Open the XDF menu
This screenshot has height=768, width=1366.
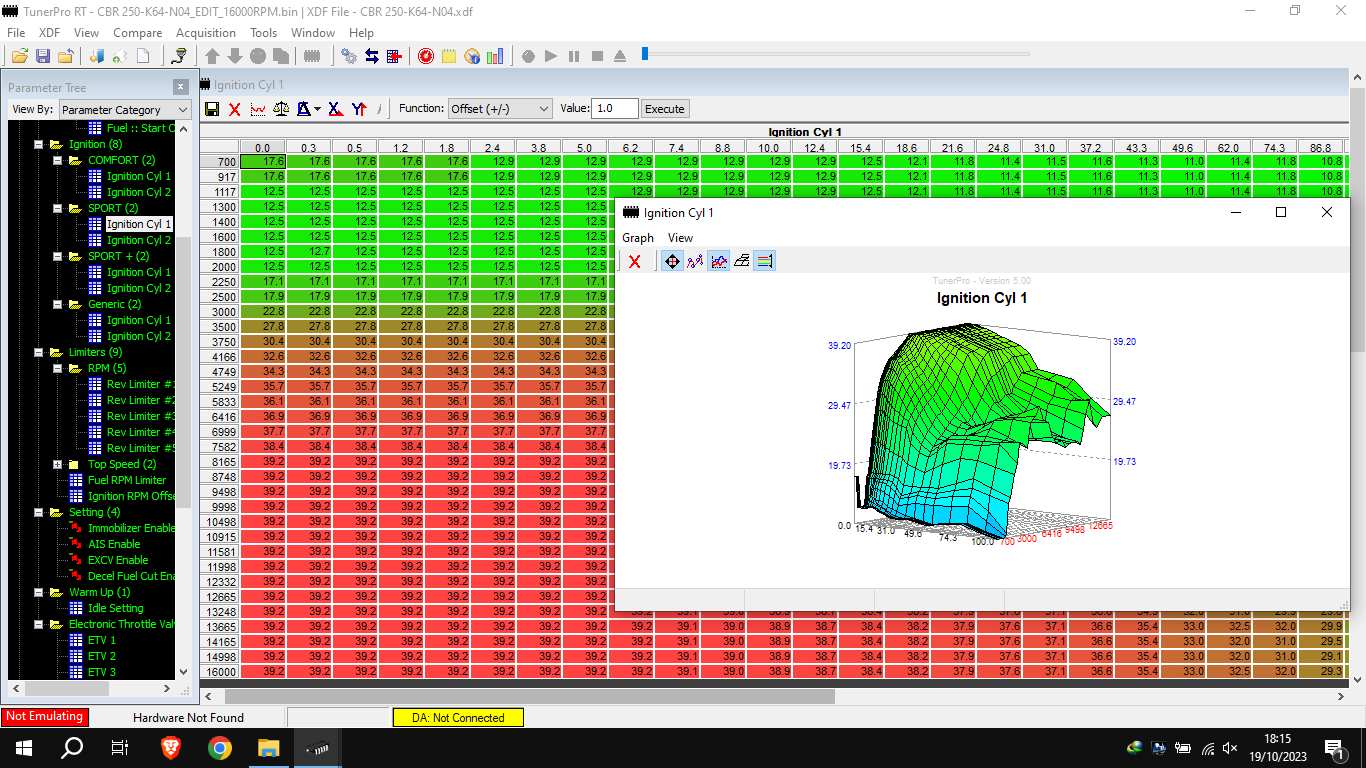pos(49,33)
